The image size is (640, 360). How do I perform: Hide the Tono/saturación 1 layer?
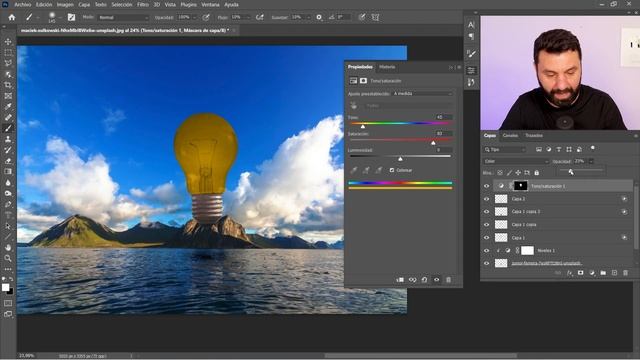coord(487,186)
